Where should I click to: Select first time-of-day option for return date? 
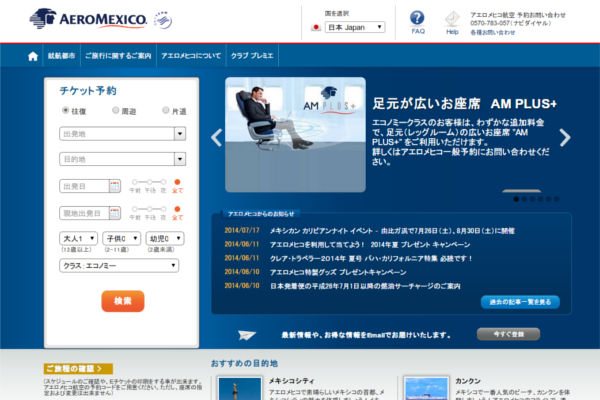tap(135, 209)
